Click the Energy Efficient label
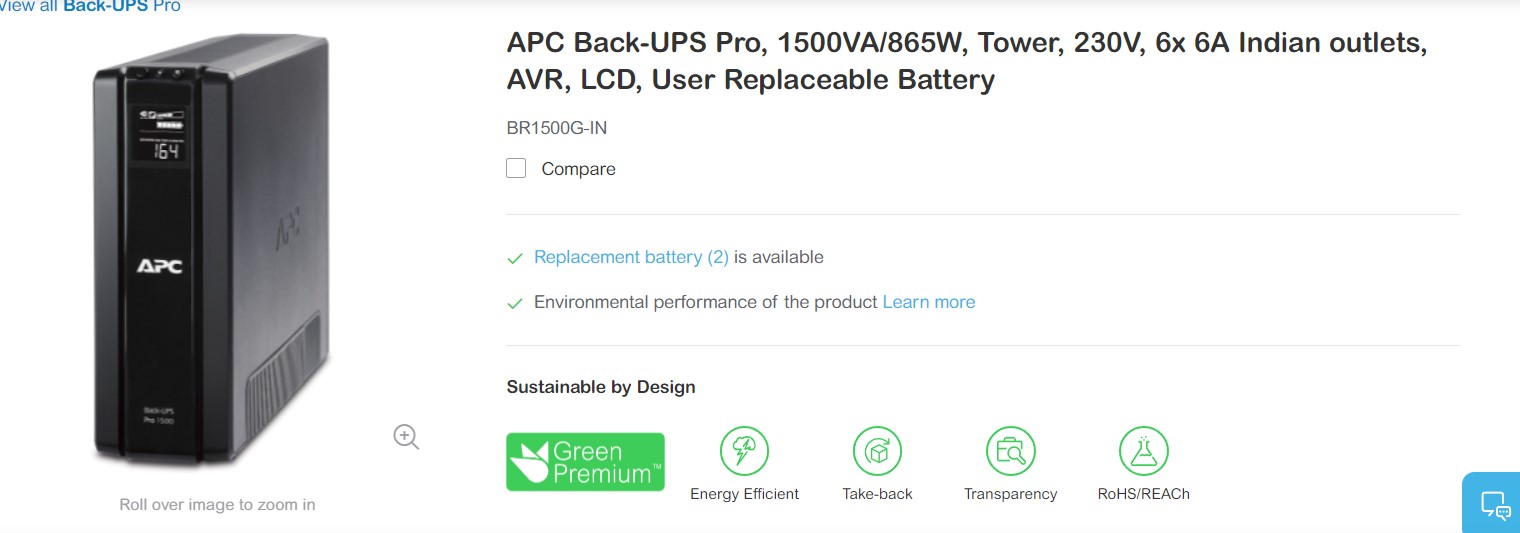The image size is (1520, 533). (744, 494)
